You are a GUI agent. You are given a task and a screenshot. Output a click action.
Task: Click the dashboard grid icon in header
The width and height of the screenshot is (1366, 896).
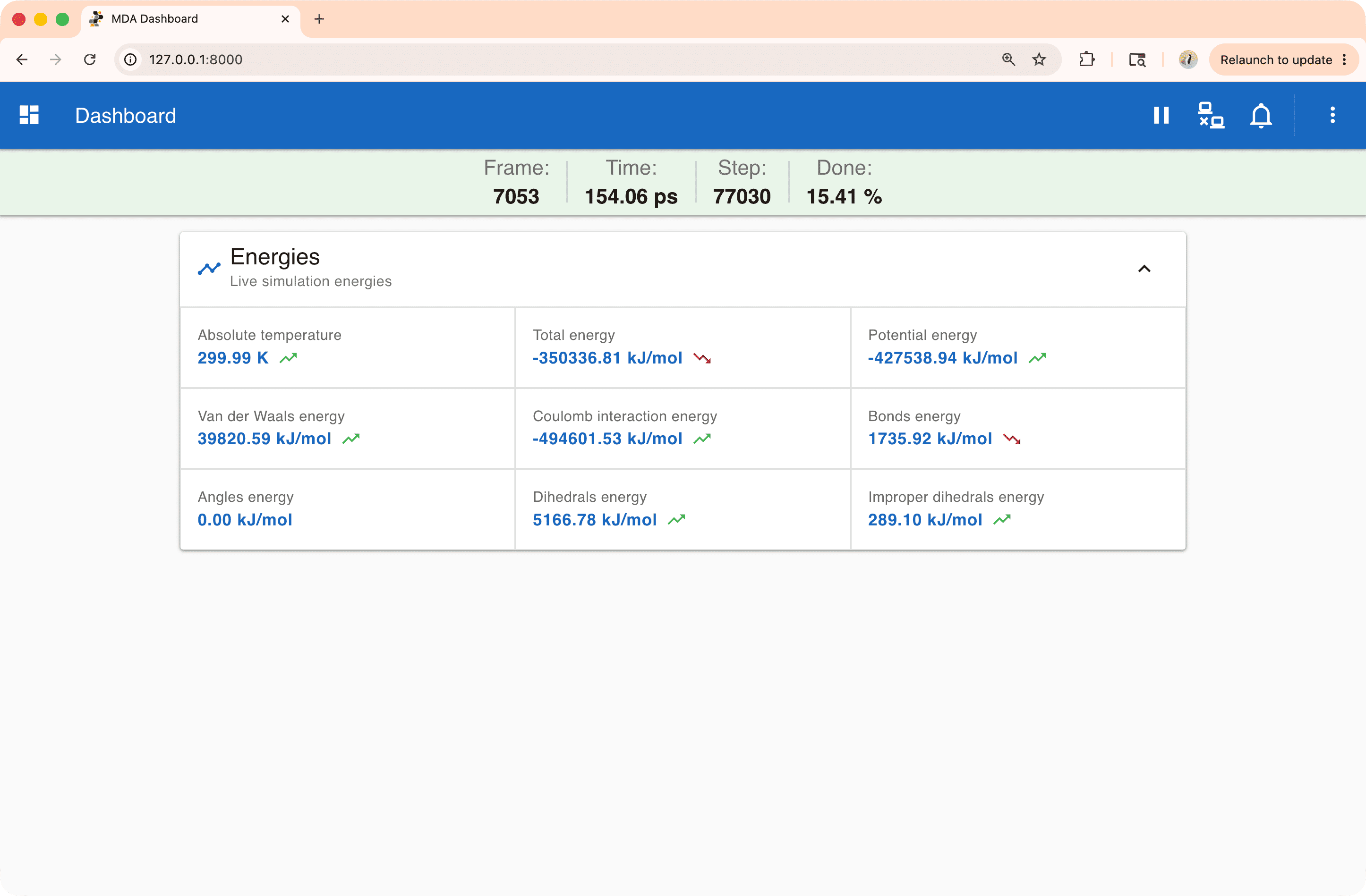point(29,115)
